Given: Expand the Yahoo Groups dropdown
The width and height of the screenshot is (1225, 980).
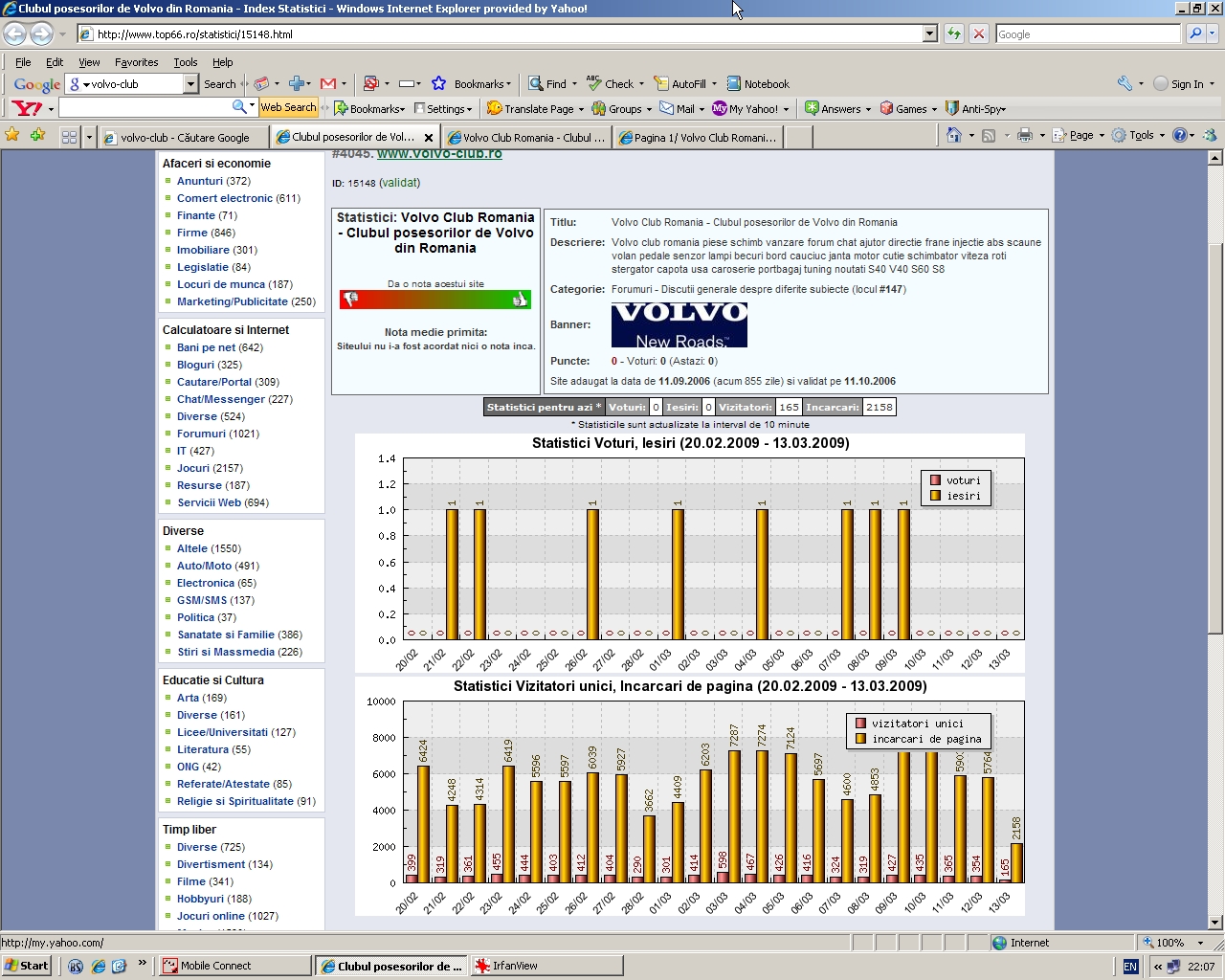Looking at the screenshot, I should (648, 108).
